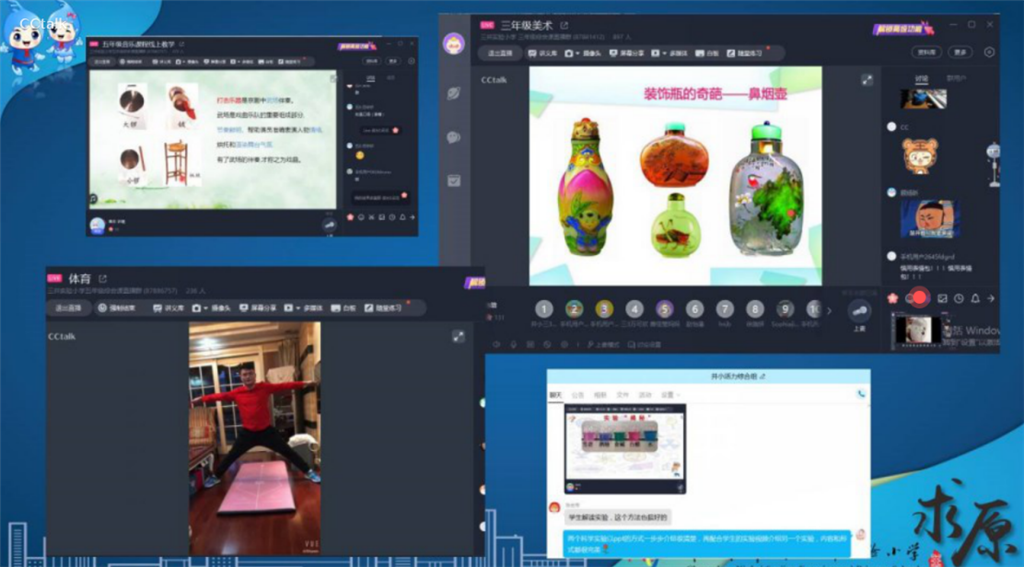Start a call with phone icon in group chat
Image resolution: width=1024 pixels, height=567 pixels.
861,394
